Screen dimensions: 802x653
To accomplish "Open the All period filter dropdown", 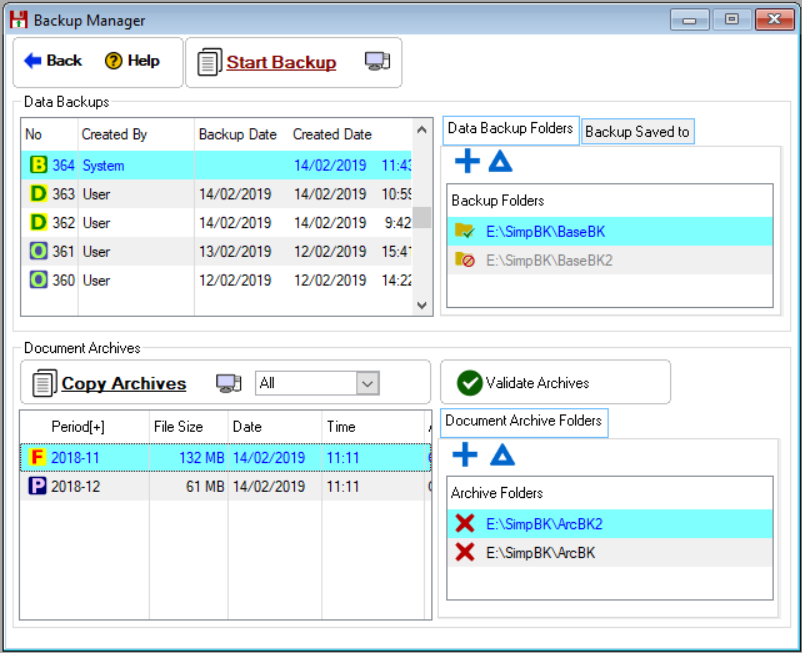I will tap(367, 383).
